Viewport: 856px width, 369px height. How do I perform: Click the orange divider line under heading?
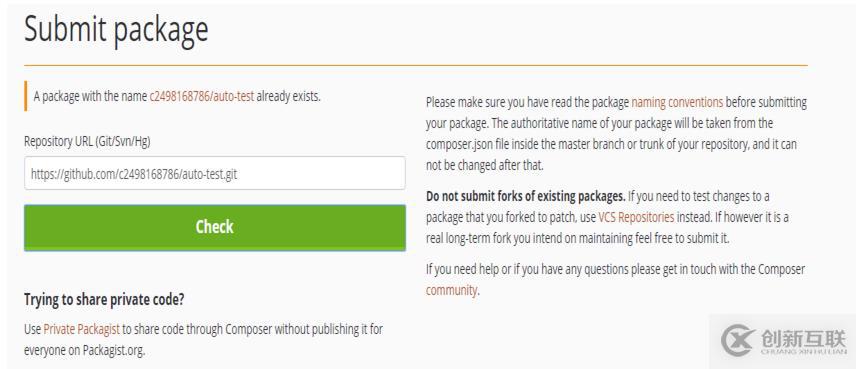click(x=415, y=66)
